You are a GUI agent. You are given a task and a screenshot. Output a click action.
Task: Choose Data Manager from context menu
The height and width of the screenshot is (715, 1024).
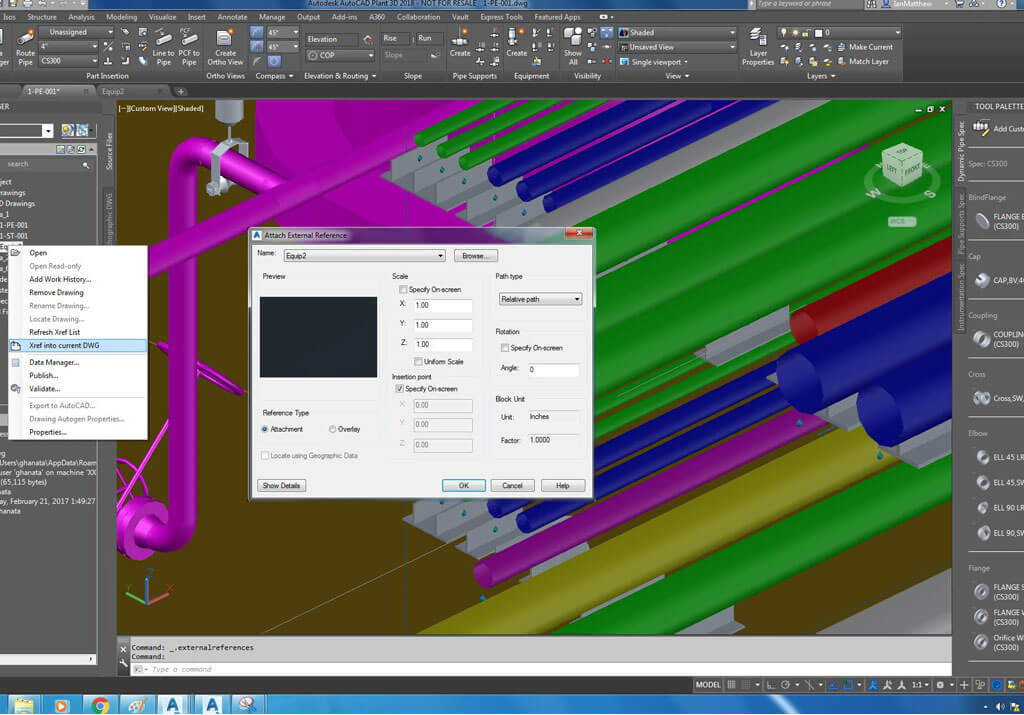pos(78,362)
